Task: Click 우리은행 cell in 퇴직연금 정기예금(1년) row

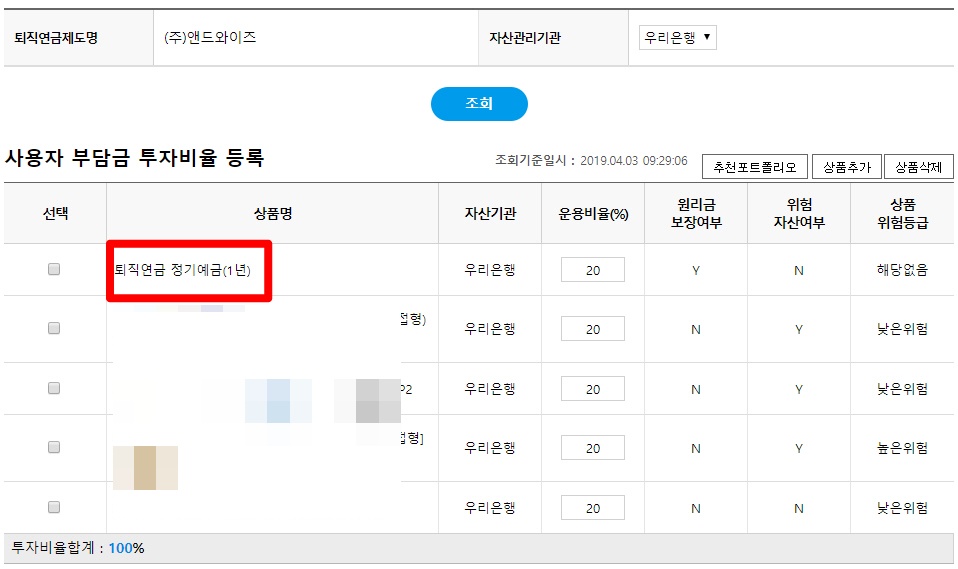Action: click(x=490, y=270)
